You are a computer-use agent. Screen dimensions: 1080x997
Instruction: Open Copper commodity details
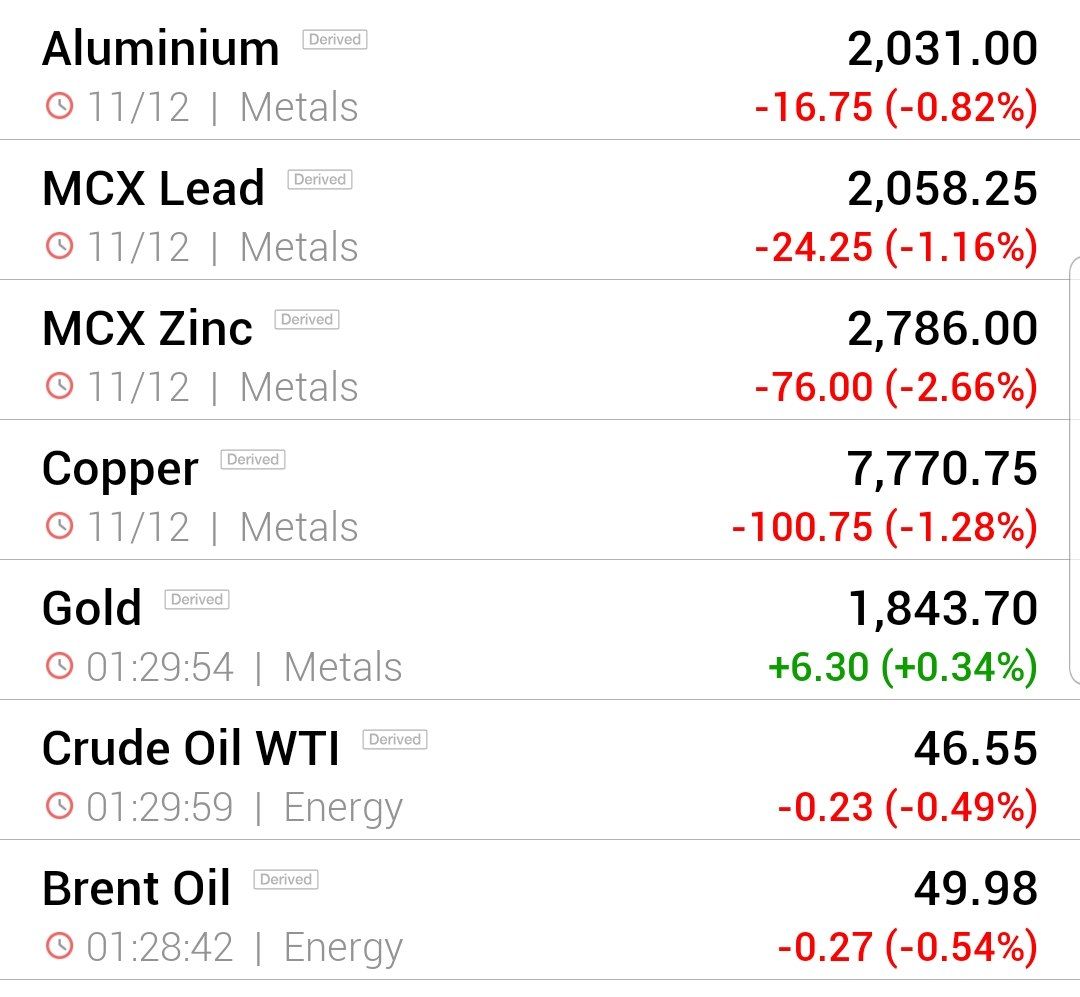[540, 489]
